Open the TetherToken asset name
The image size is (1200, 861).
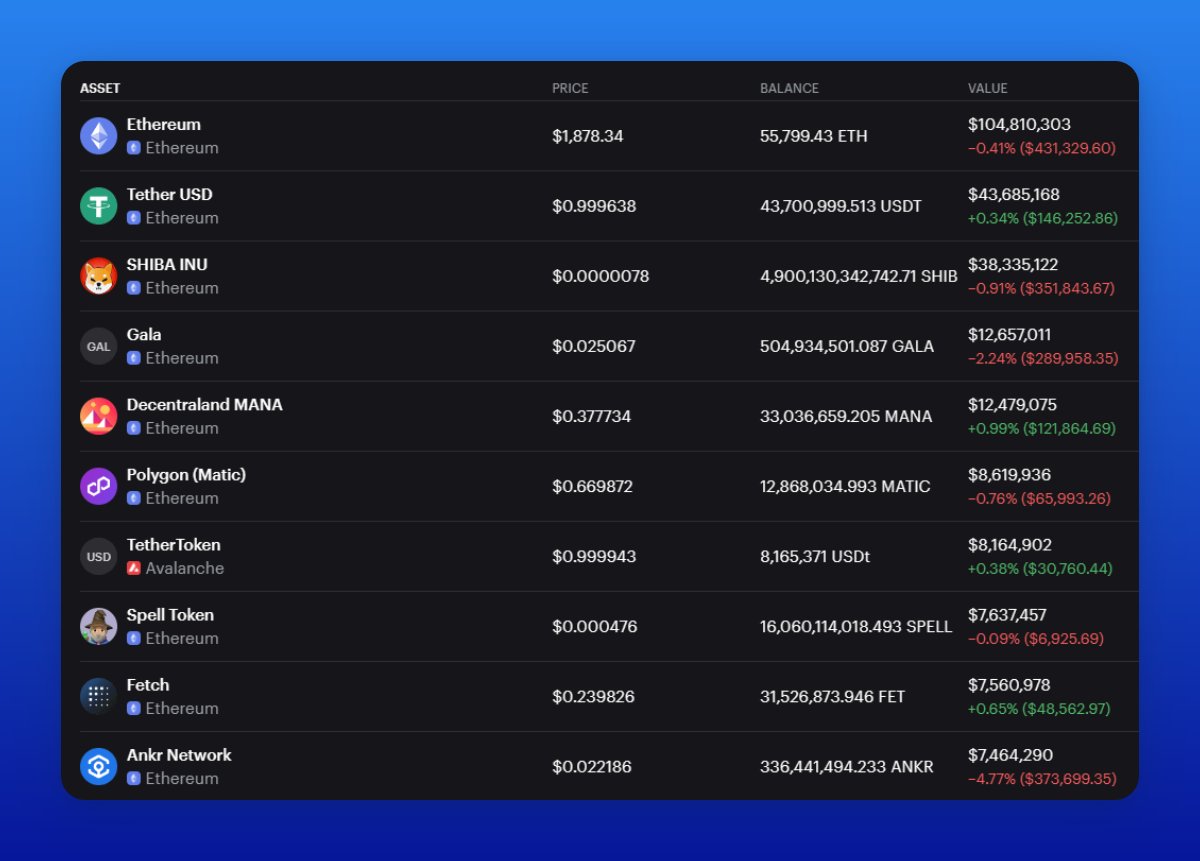pyautogui.click(x=174, y=544)
